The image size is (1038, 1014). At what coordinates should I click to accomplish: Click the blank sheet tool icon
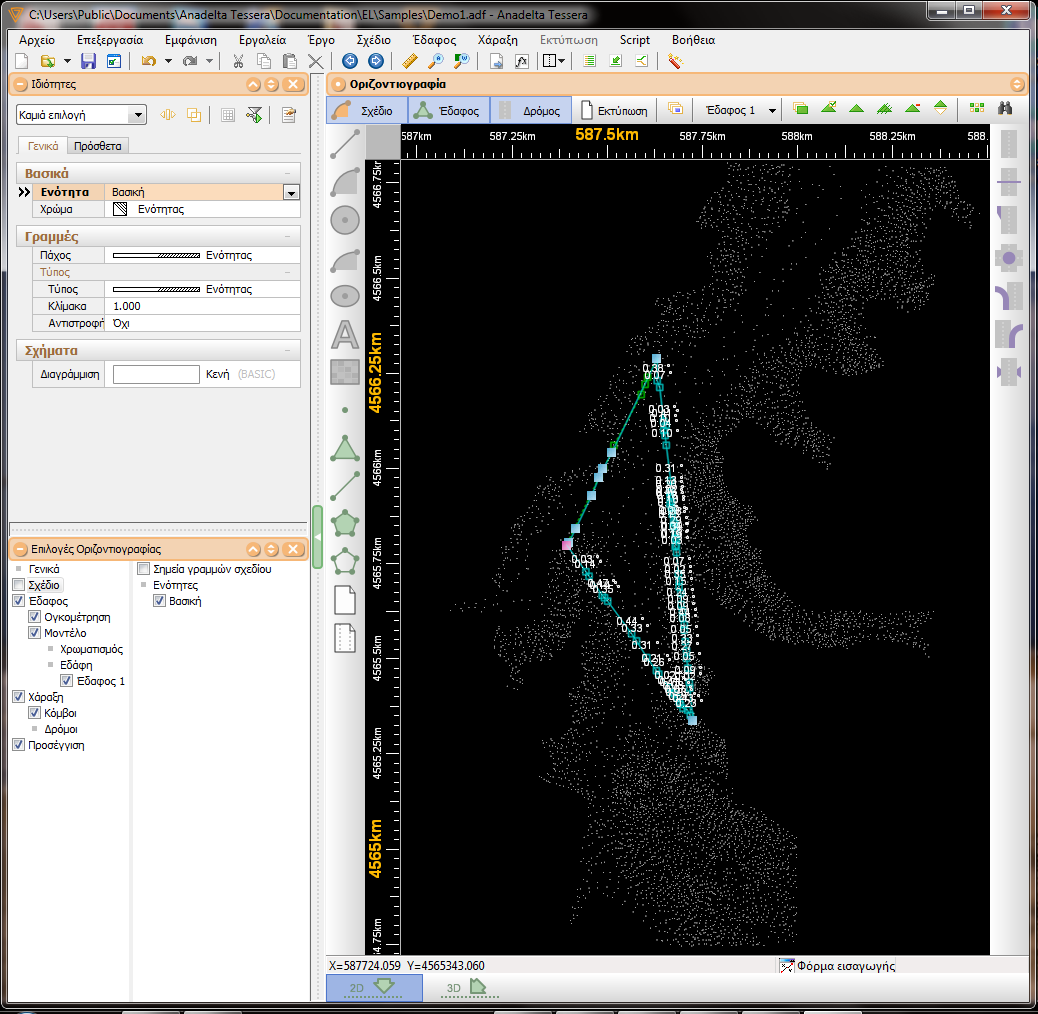[x=345, y=600]
